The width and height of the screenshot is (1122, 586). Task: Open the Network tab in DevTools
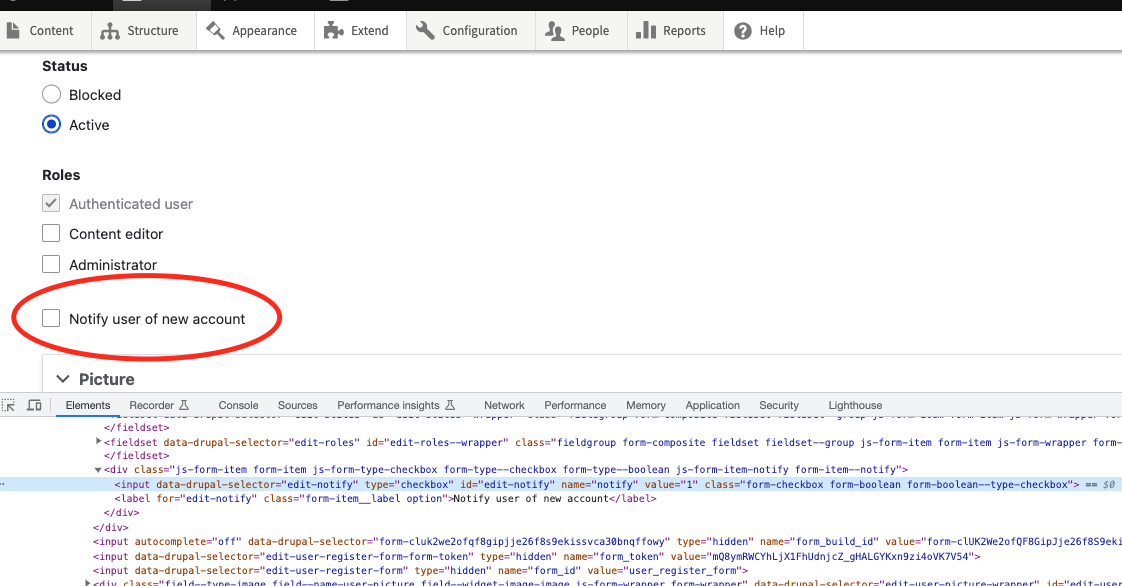tap(503, 405)
